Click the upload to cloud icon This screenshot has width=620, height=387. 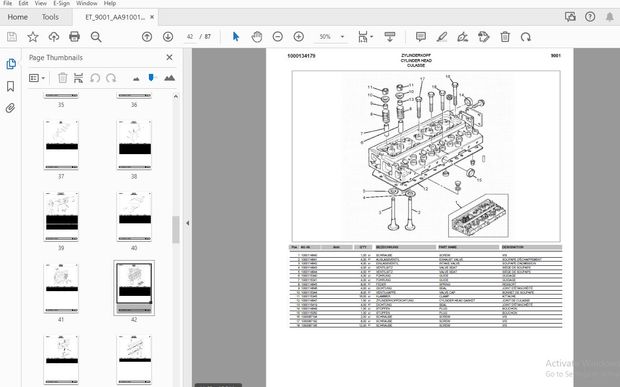54,37
